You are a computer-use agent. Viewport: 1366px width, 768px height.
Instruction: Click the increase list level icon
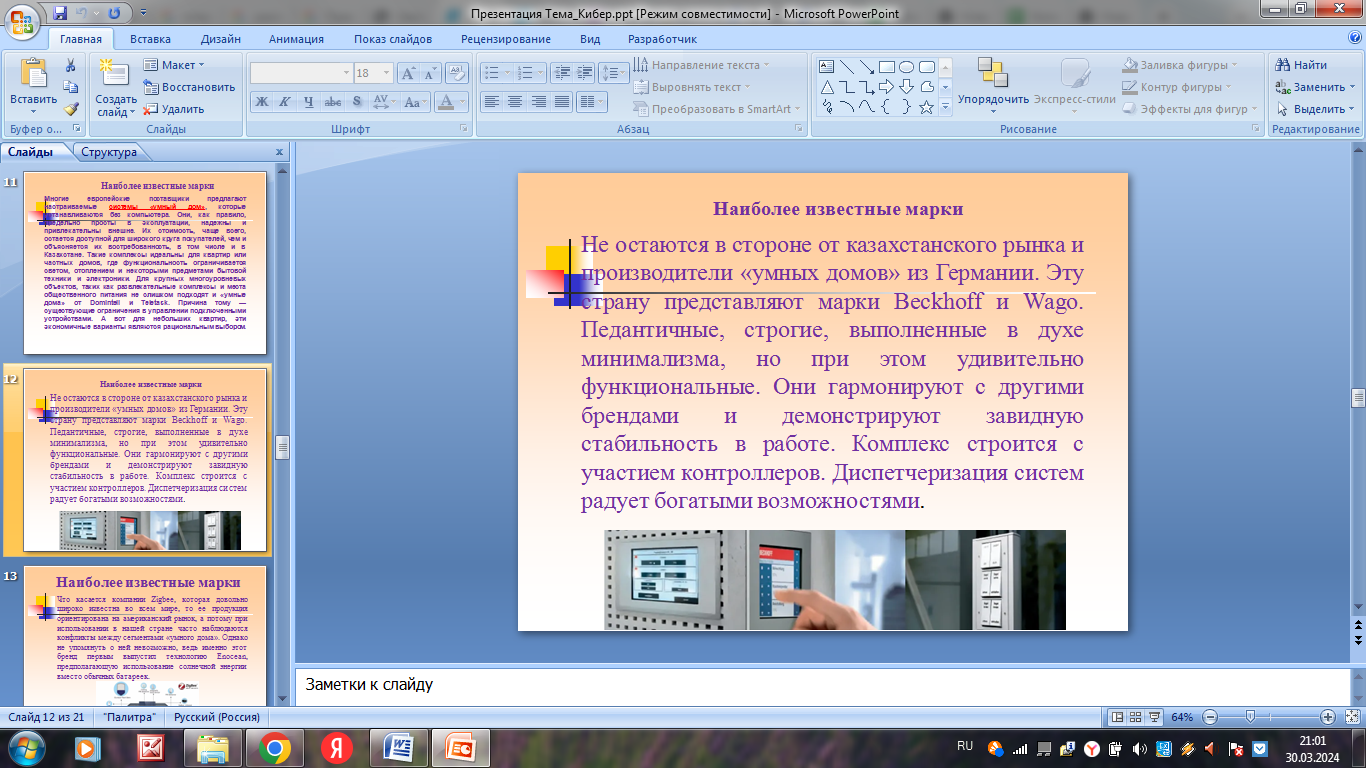[585, 73]
